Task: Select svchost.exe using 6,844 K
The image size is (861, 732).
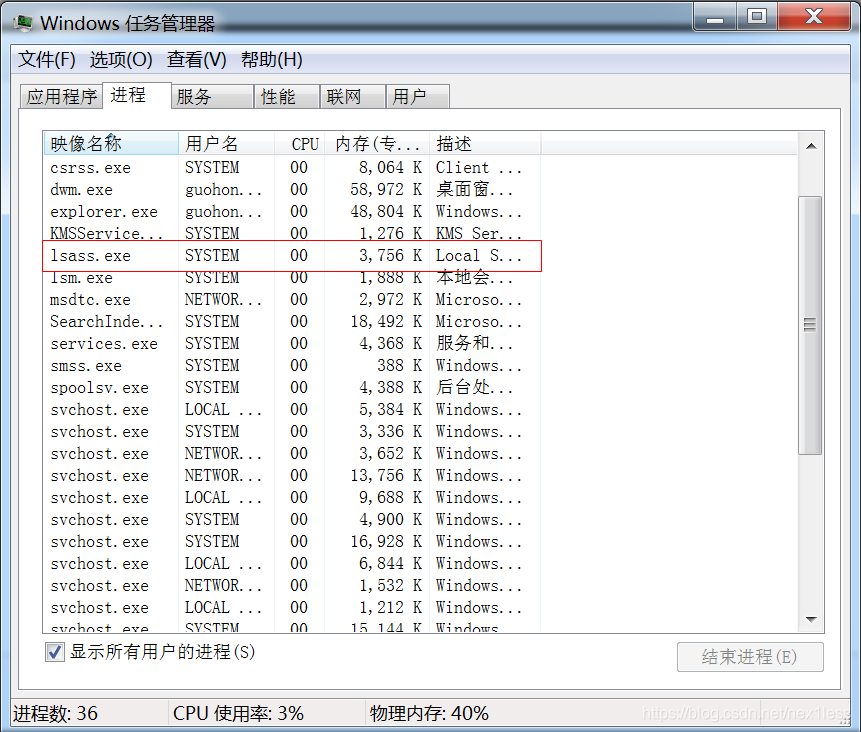Action: [x=292, y=563]
